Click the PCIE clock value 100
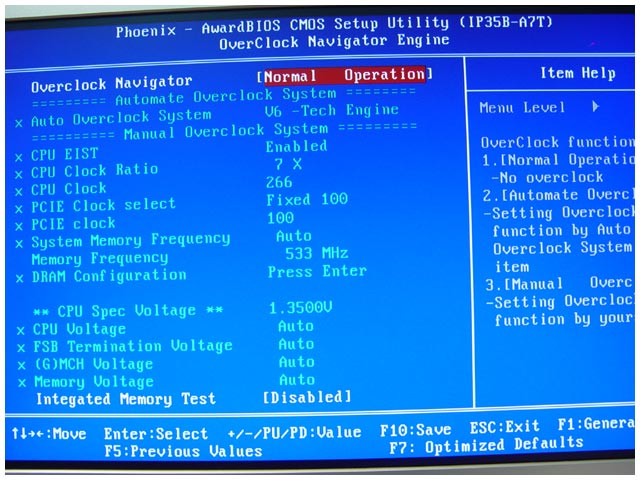The image size is (640, 480). [x=280, y=218]
